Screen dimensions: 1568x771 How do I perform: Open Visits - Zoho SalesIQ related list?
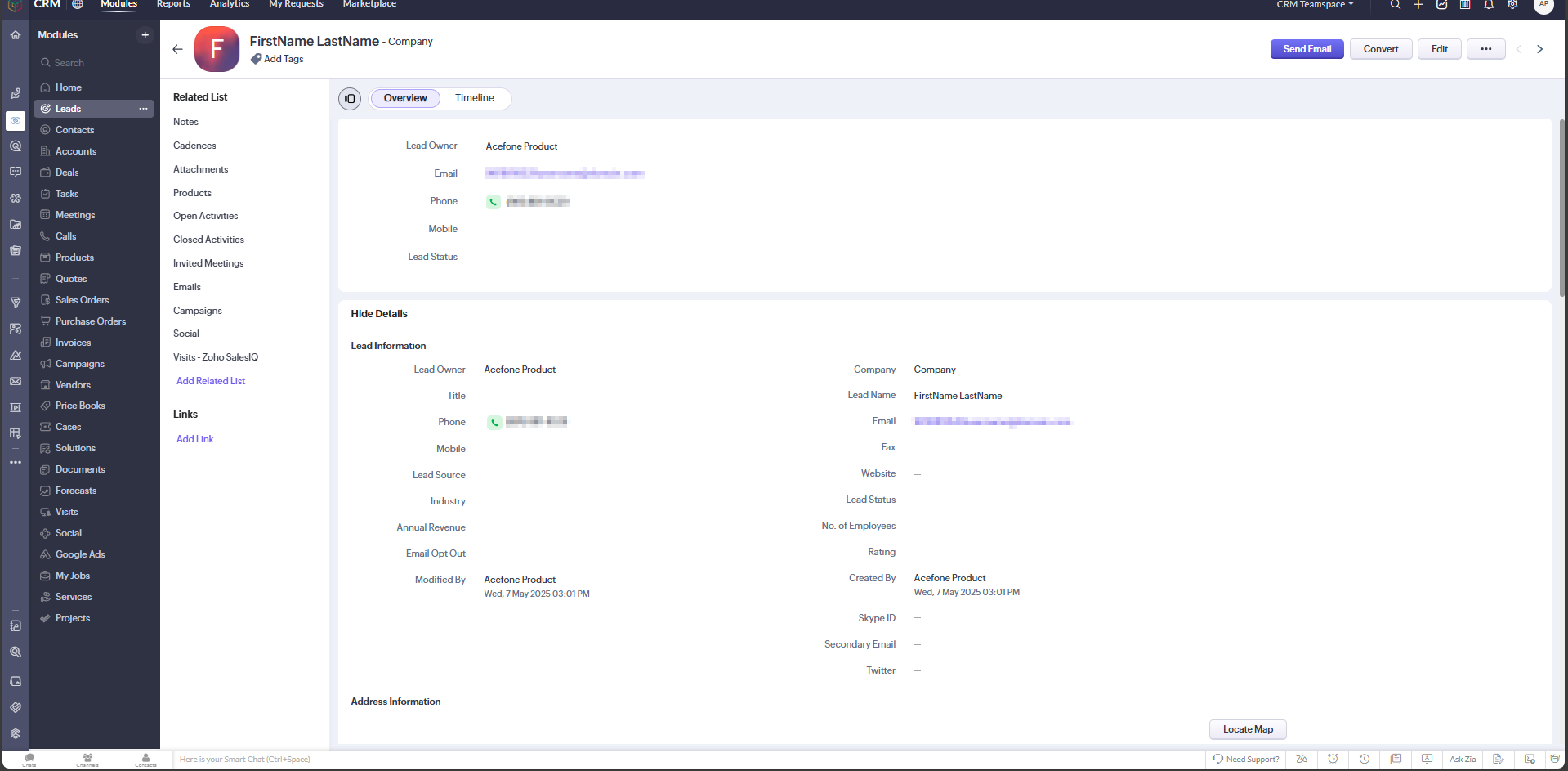click(x=216, y=357)
